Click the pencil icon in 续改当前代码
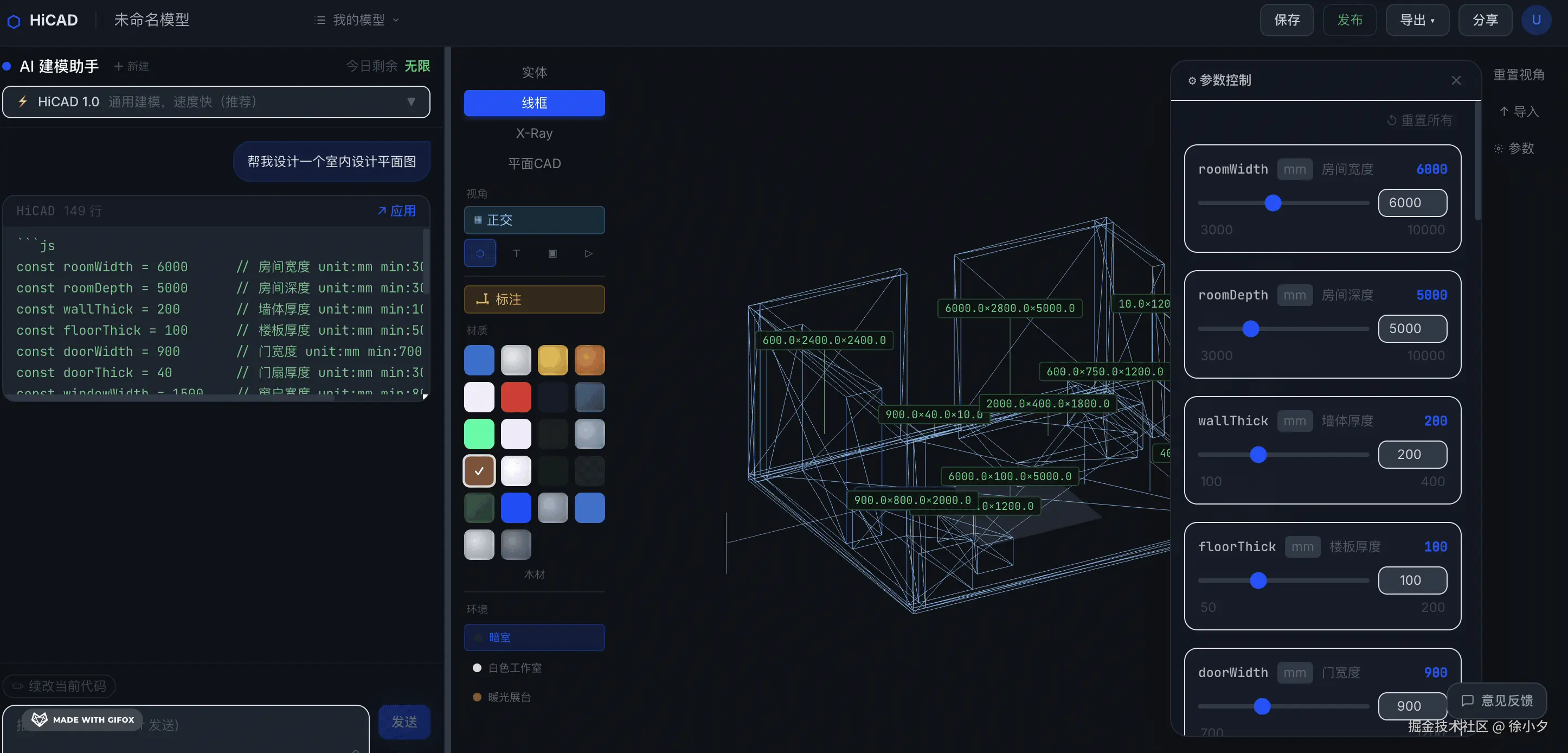The width and height of the screenshot is (1568, 753). click(x=18, y=686)
